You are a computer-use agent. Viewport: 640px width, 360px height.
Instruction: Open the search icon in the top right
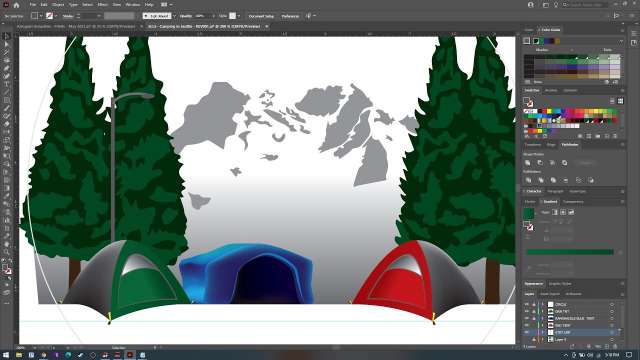point(566,5)
